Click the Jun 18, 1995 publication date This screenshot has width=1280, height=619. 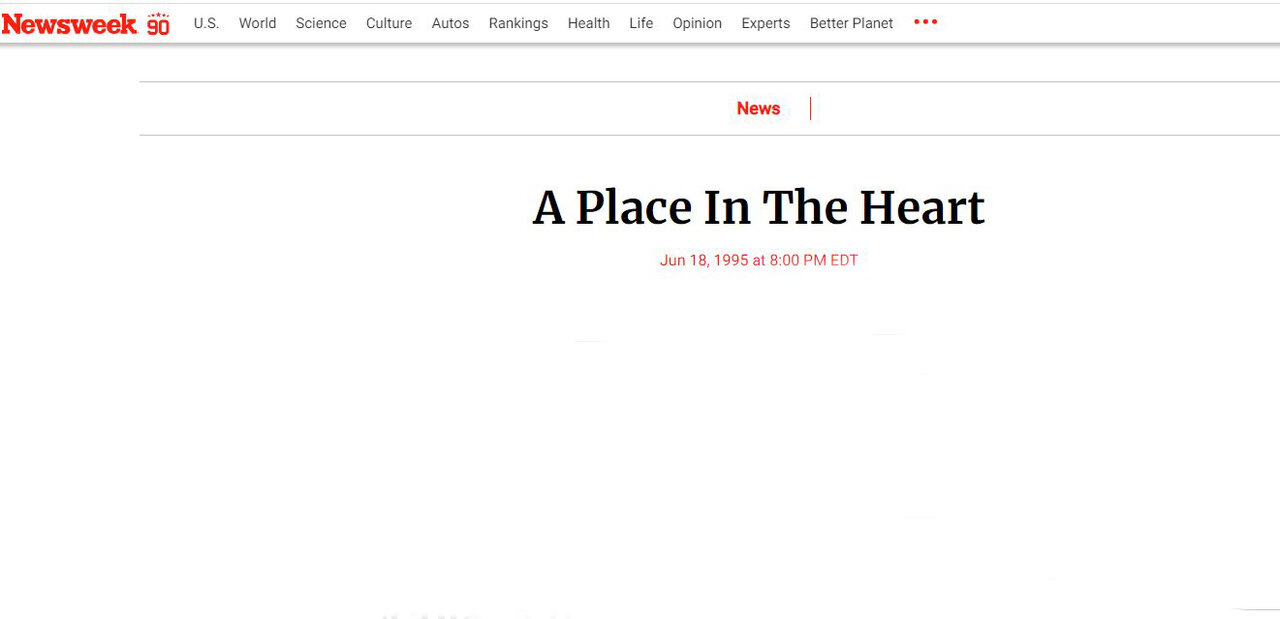pyautogui.click(x=758, y=260)
